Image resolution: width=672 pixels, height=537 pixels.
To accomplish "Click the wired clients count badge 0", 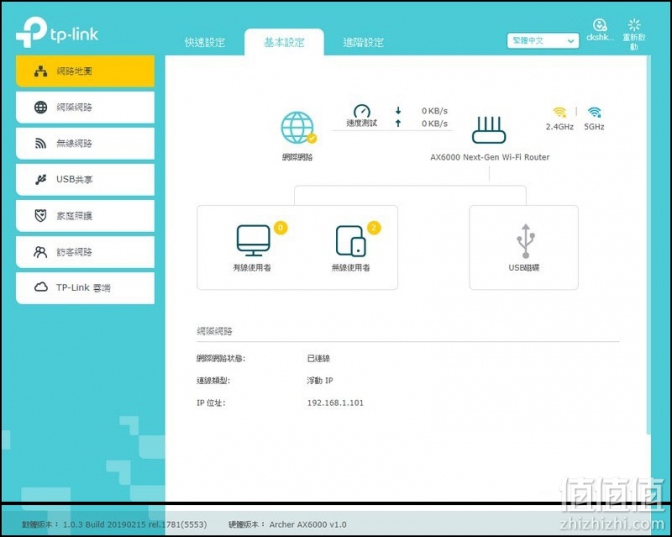I will [281, 228].
